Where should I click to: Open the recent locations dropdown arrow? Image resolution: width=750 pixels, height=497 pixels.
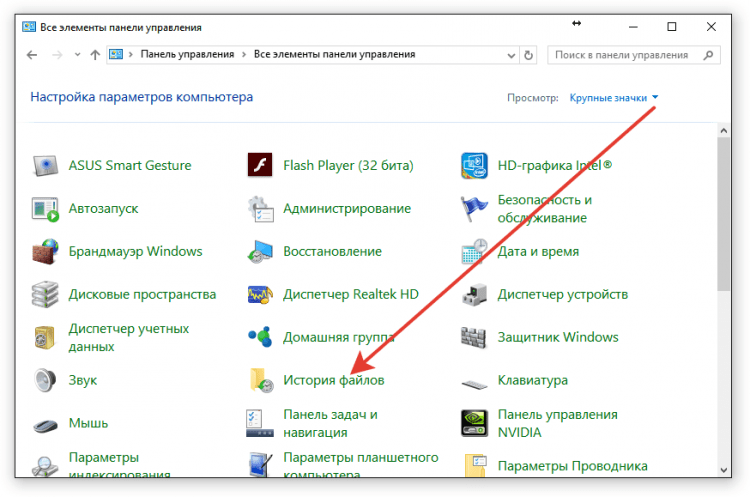(77, 55)
